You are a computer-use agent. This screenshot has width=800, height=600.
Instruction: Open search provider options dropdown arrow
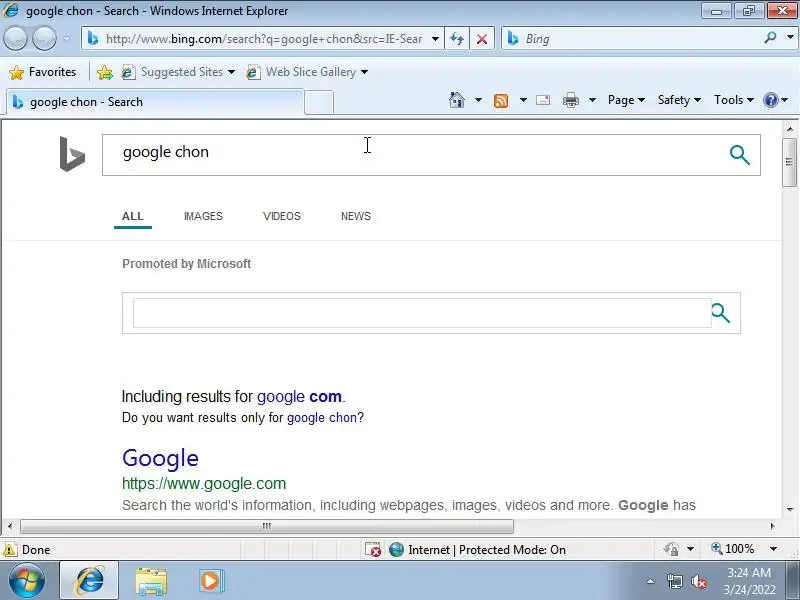tap(790, 38)
